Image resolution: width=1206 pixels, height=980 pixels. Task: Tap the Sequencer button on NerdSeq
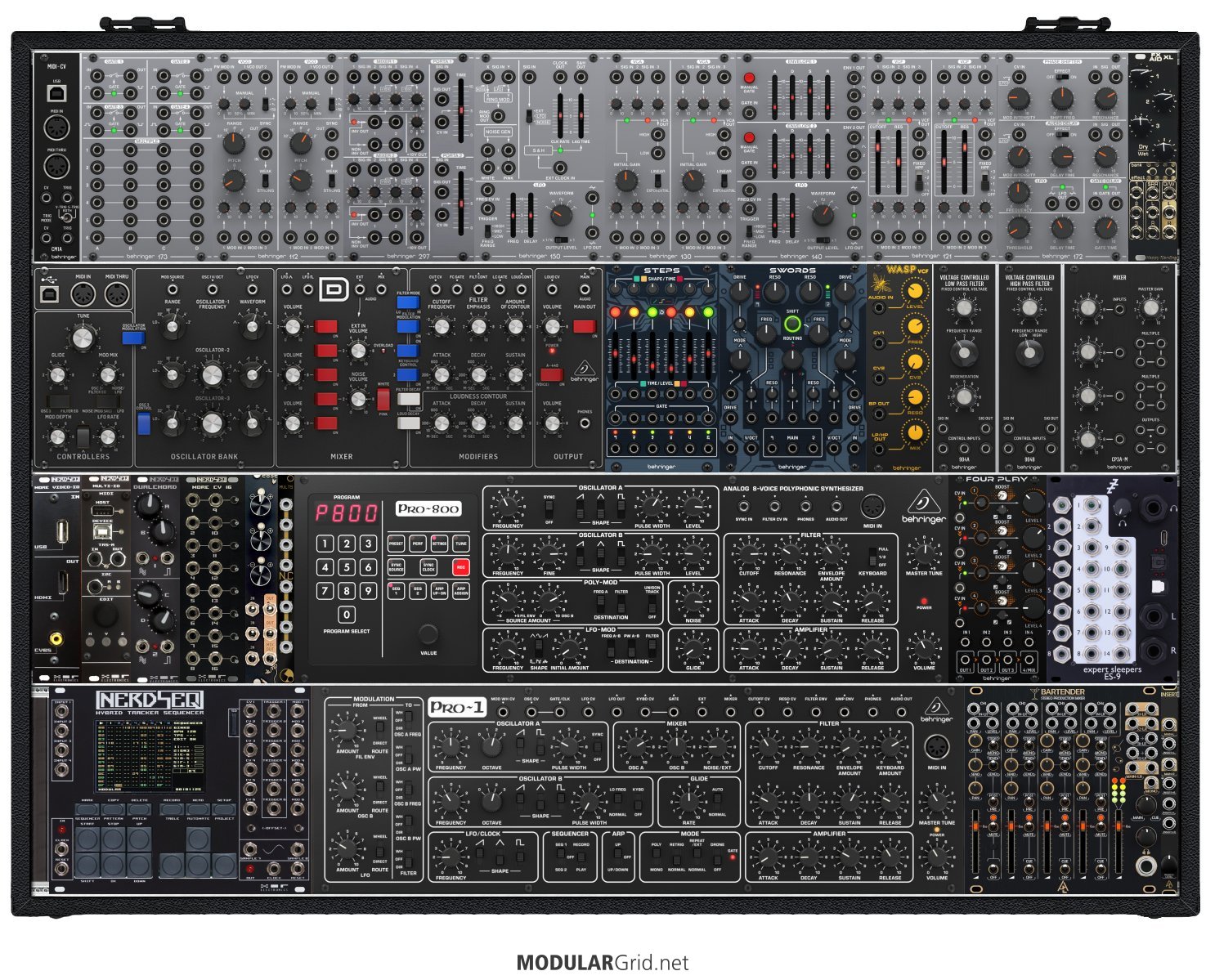87,811
